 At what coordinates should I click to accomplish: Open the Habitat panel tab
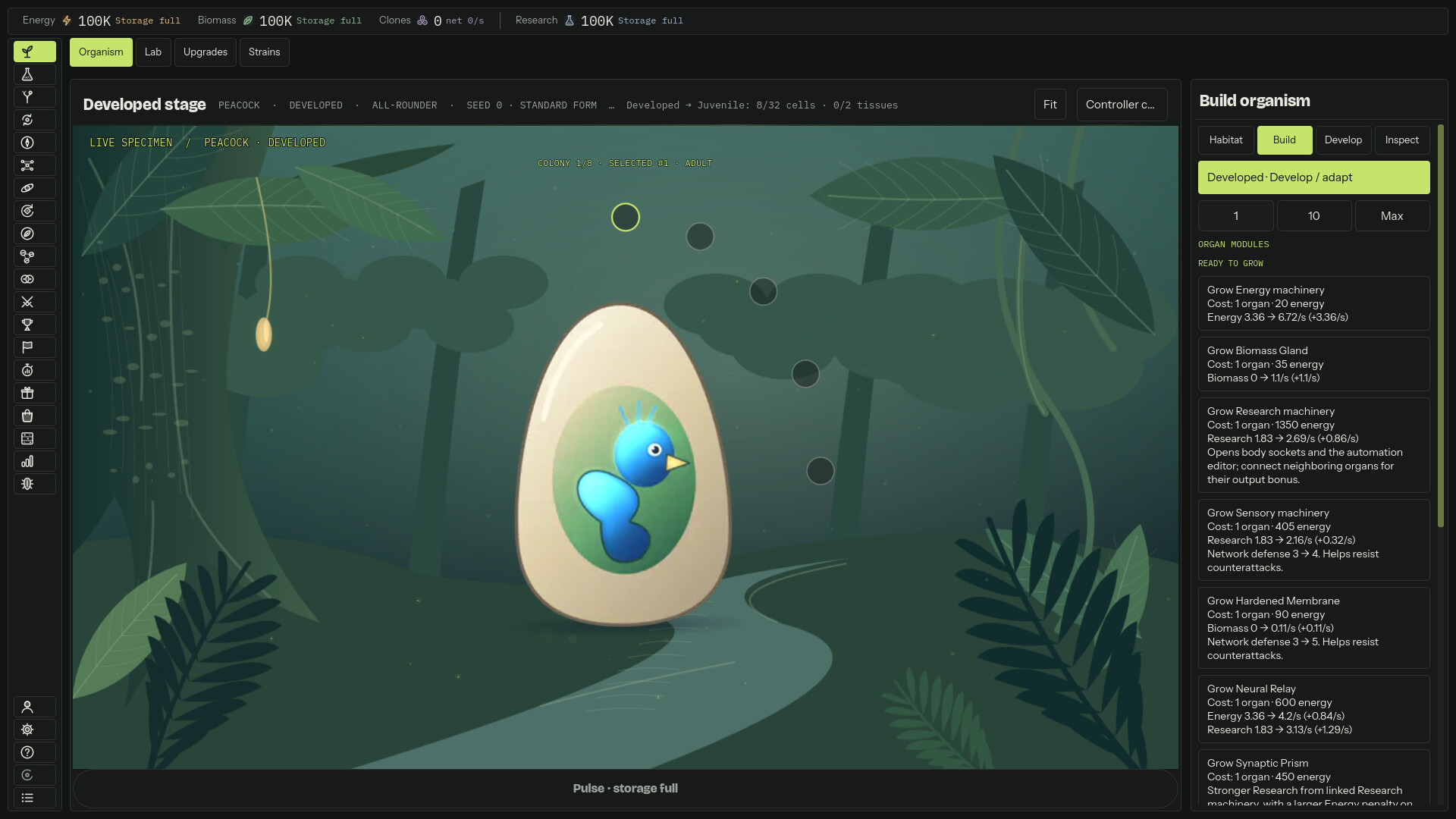coord(1225,140)
